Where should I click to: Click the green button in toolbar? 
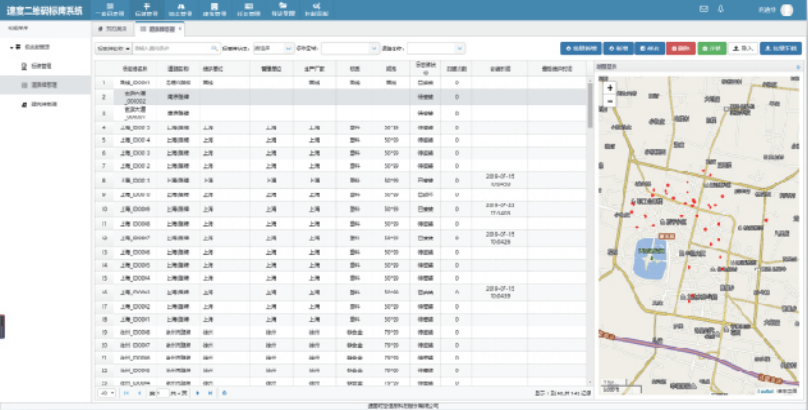711,47
